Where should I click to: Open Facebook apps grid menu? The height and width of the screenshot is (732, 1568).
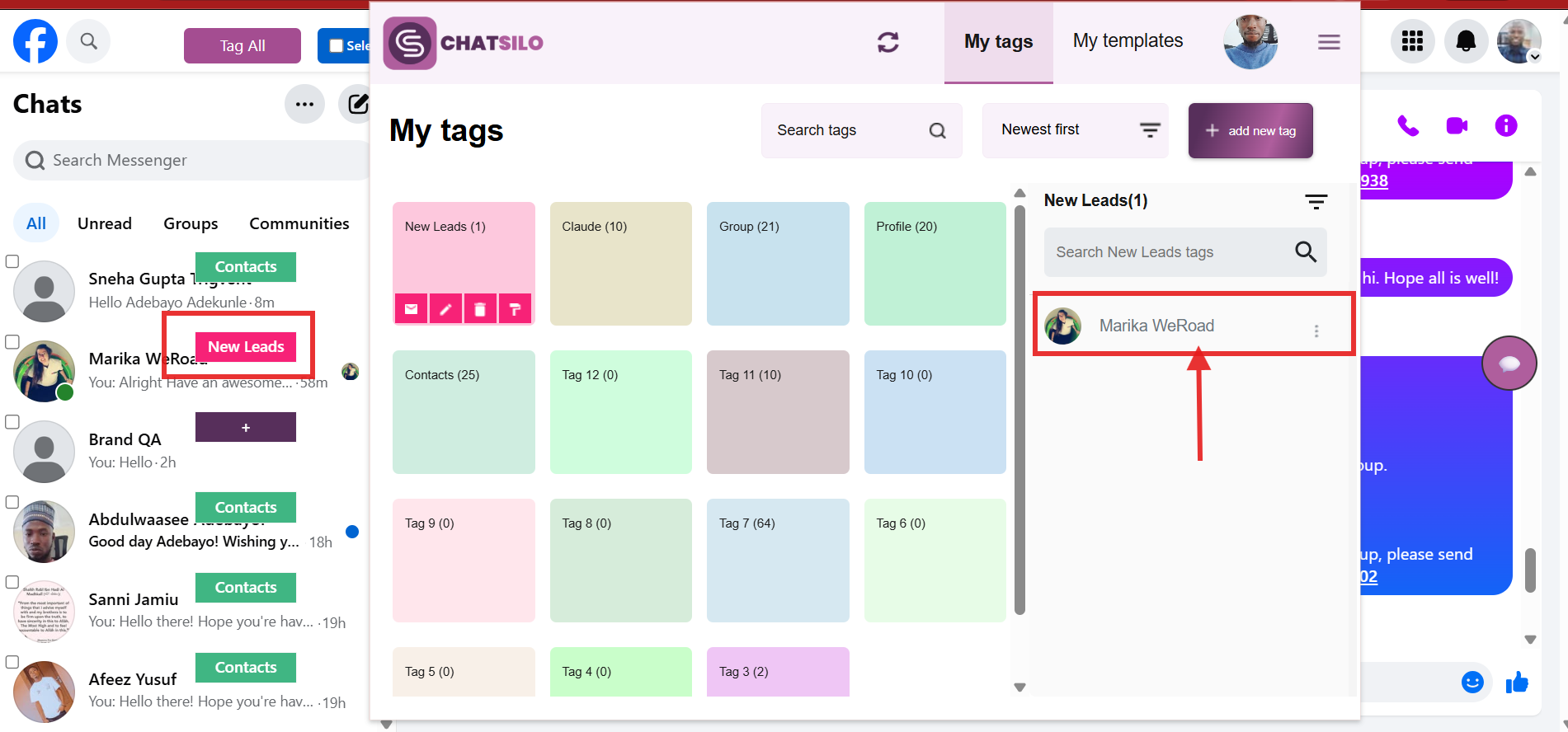pos(1413,41)
